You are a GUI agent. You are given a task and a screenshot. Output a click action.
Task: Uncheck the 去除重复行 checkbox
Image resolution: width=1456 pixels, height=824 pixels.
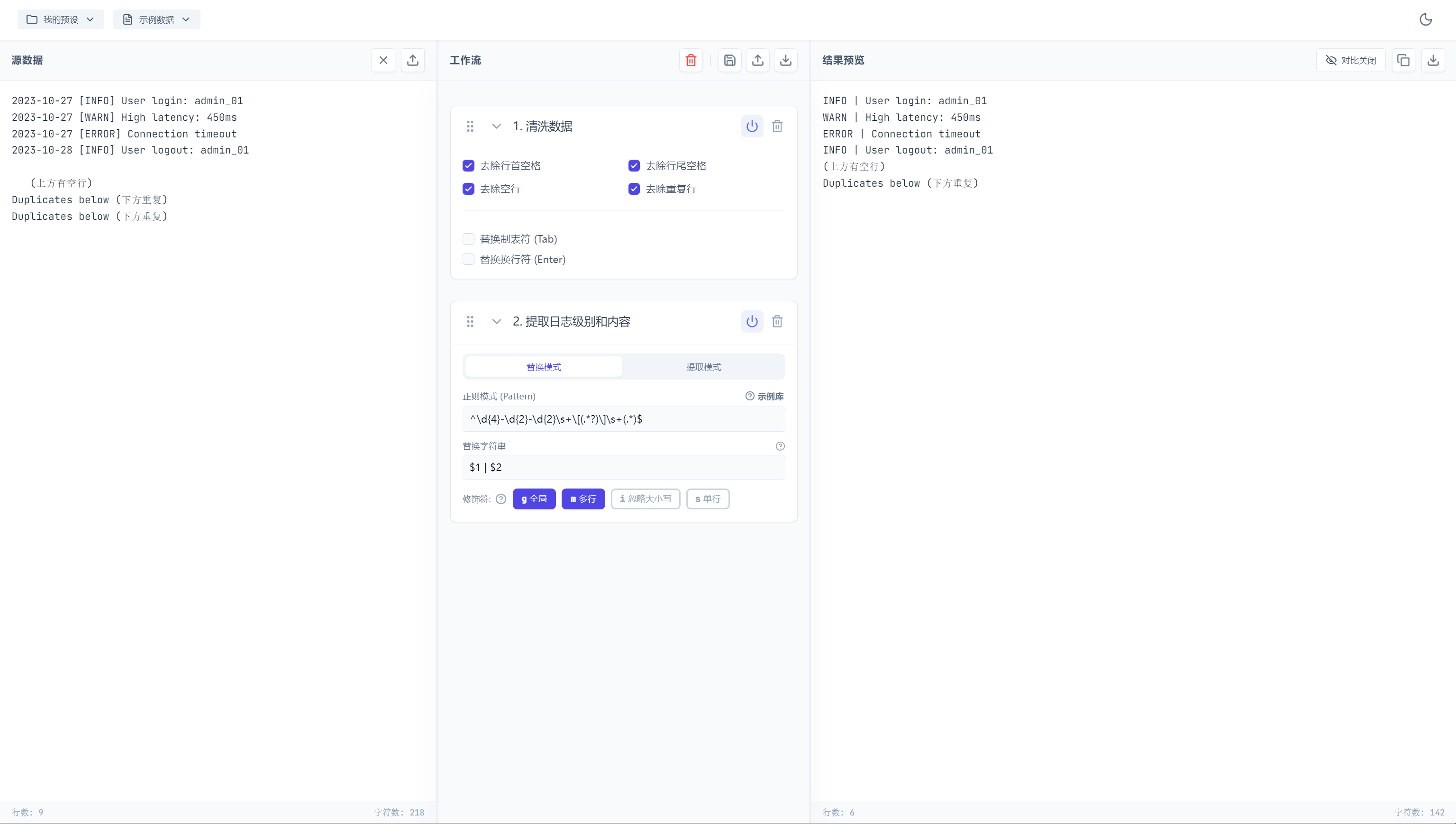coord(634,189)
